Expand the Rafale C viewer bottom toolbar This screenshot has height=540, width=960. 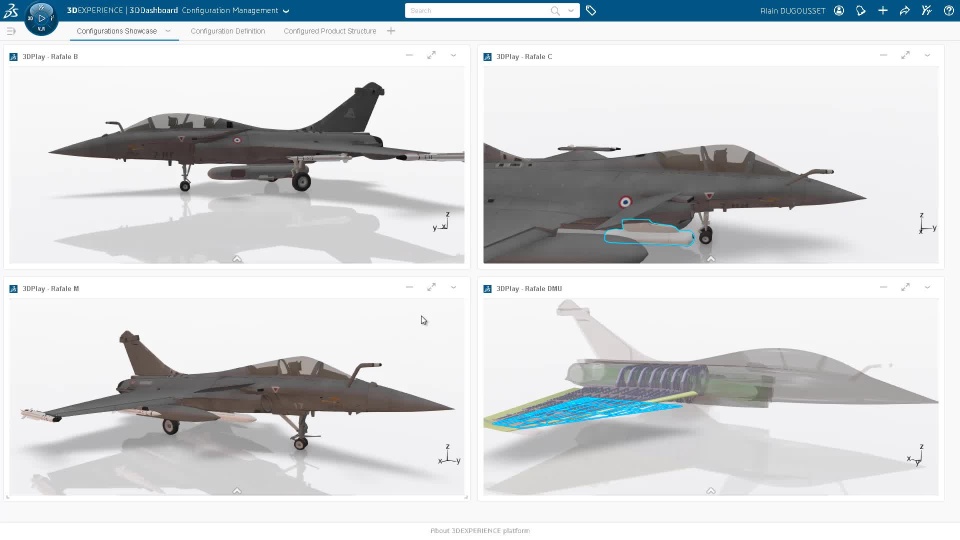[711, 259]
